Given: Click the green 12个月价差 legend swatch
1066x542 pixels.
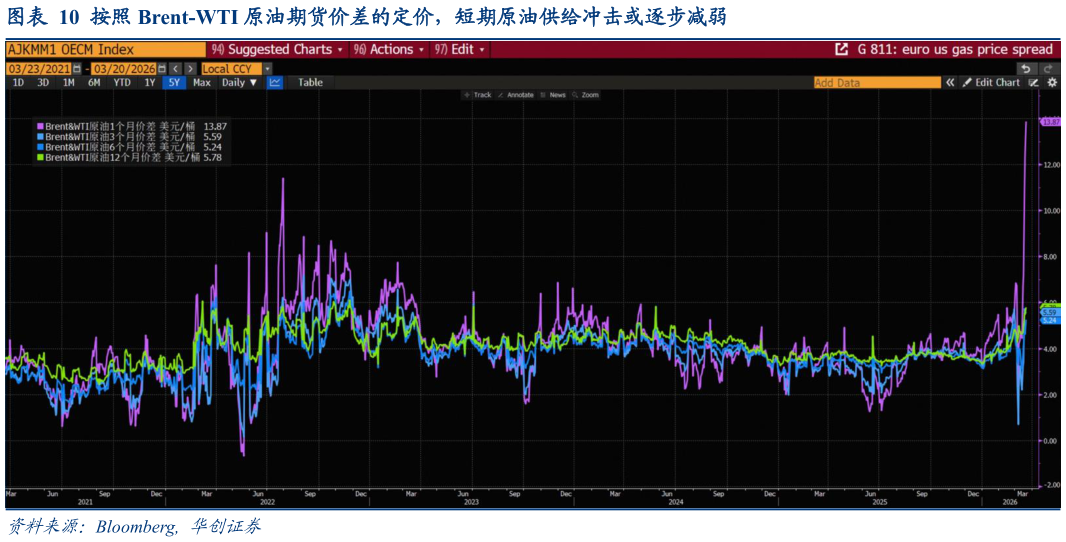Looking at the screenshot, I should pos(40,157).
